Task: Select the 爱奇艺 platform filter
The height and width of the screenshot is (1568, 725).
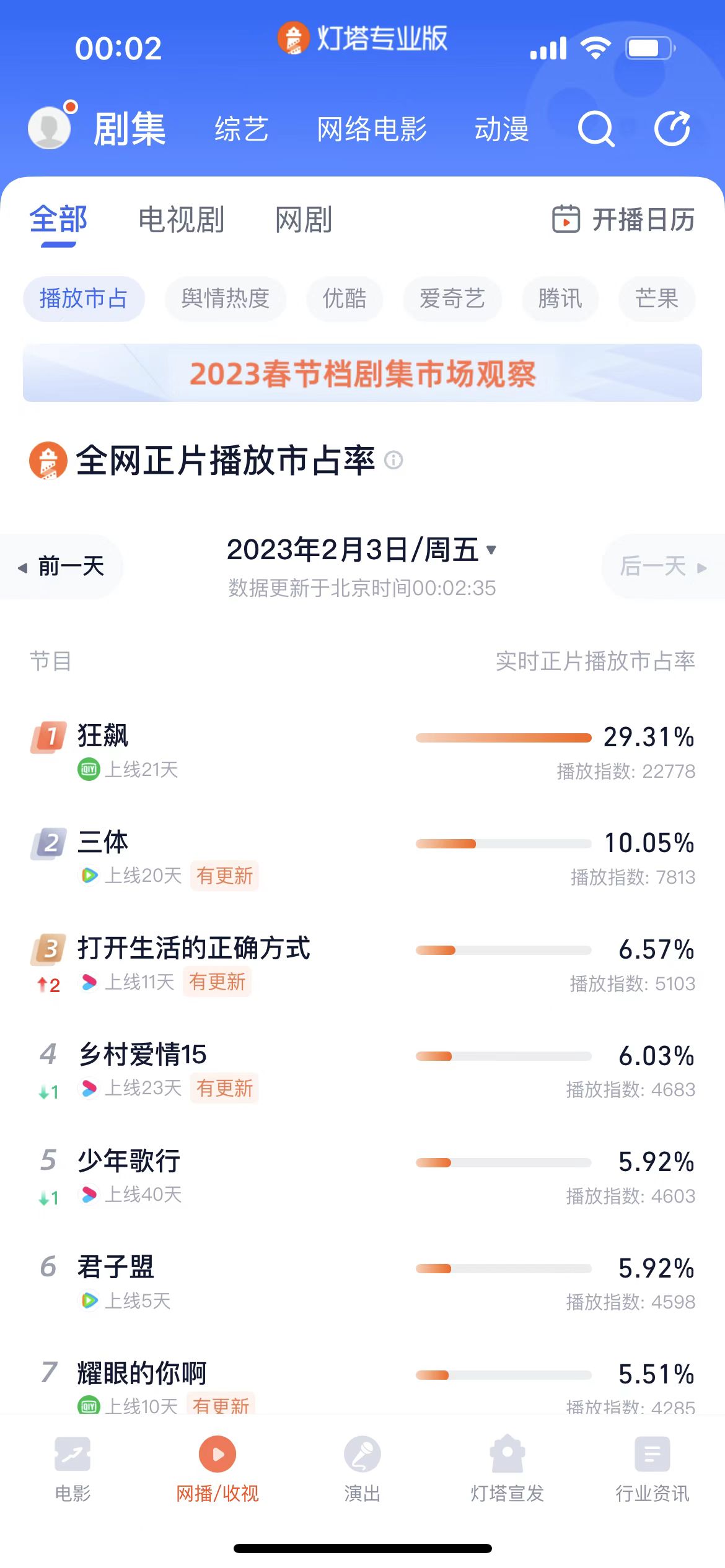Action: pos(452,298)
